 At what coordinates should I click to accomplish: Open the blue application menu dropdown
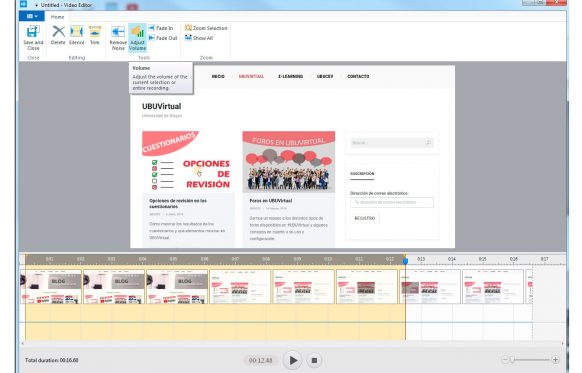pyautogui.click(x=32, y=16)
